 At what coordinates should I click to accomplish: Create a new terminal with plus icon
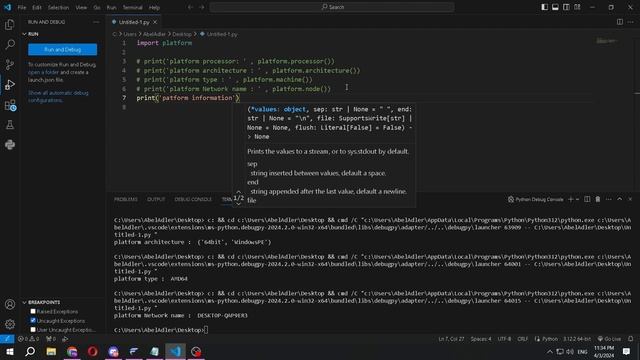[x=571, y=199]
